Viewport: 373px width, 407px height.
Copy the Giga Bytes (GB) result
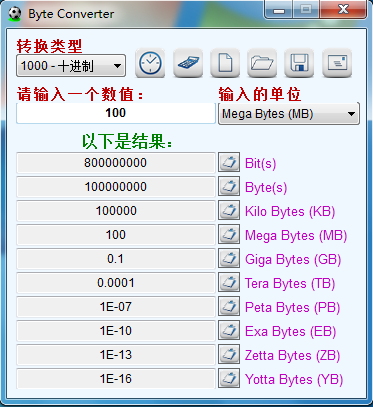point(229,258)
